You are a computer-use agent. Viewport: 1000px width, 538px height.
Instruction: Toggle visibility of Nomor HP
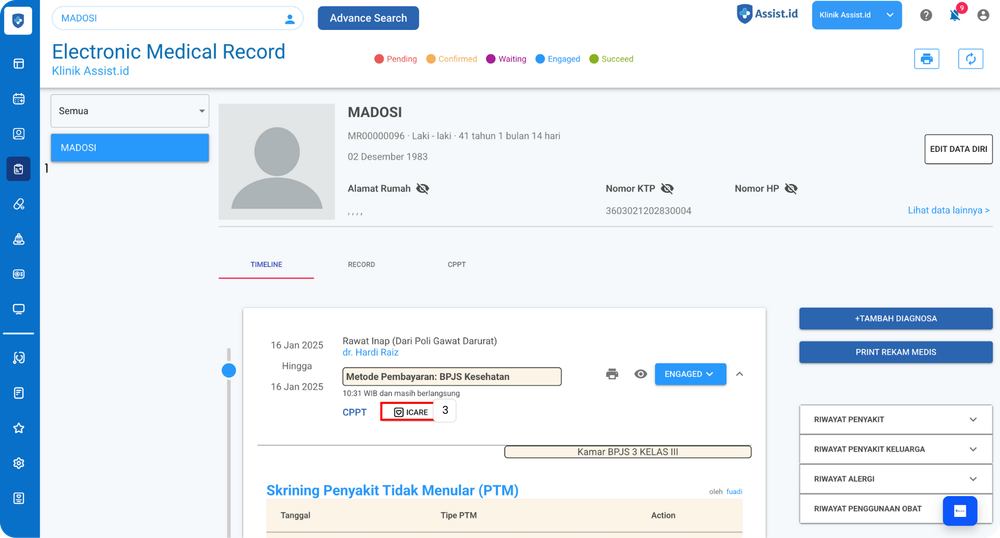point(791,188)
